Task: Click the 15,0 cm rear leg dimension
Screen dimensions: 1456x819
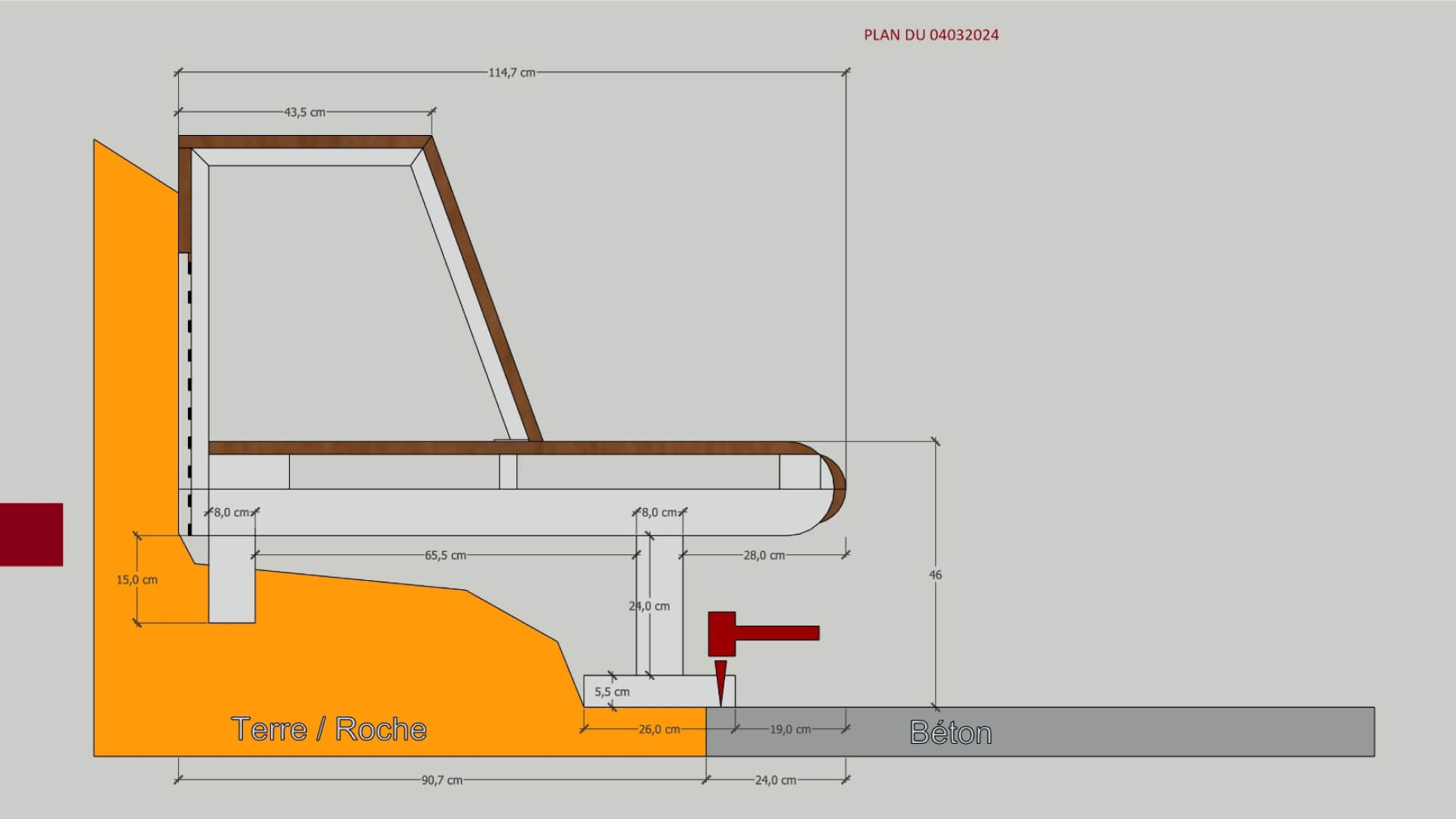Action: (x=136, y=579)
